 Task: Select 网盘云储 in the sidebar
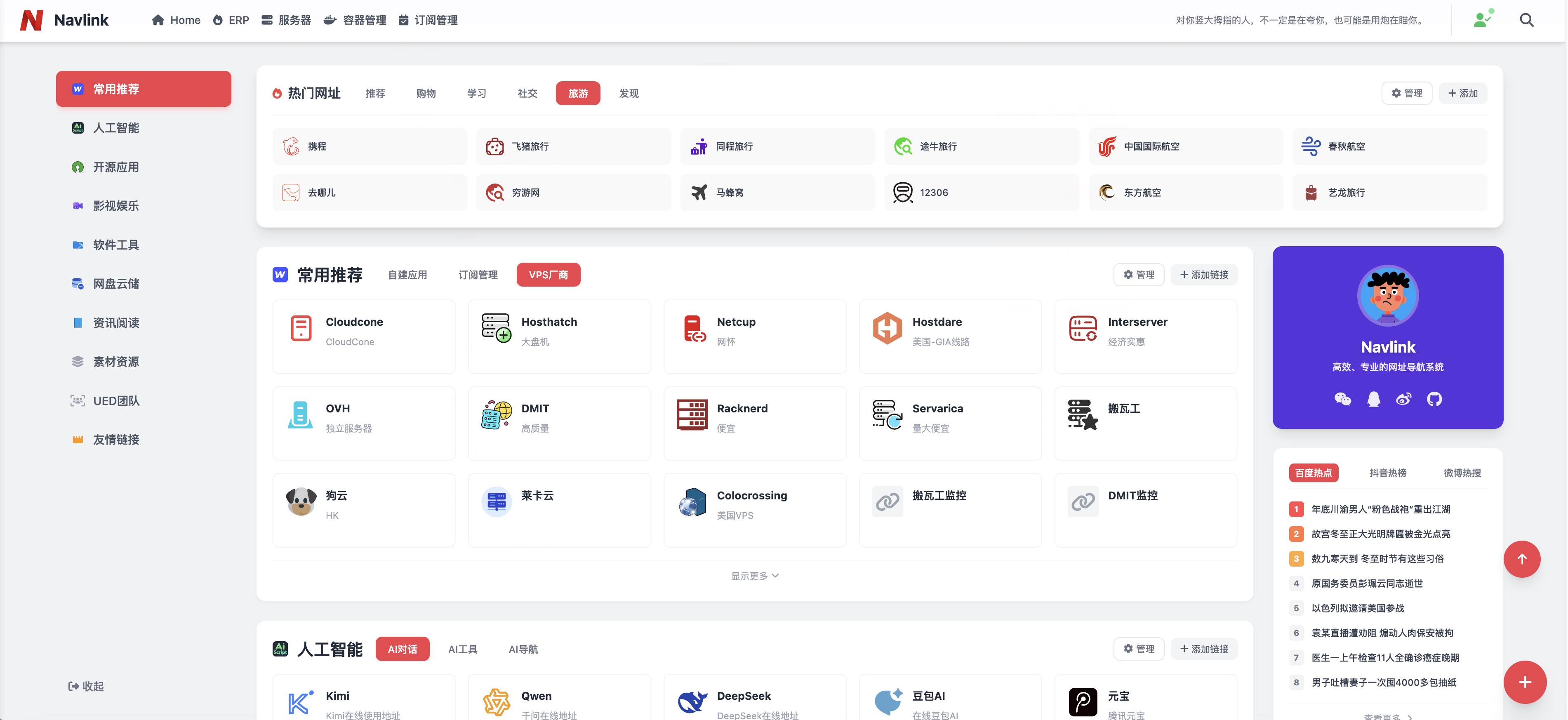tap(115, 284)
